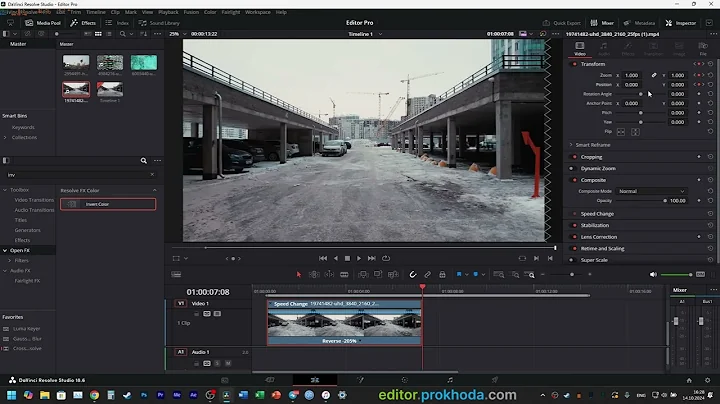The image size is (720, 404).
Task: Open the Fusion menu
Action: (191, 12)
